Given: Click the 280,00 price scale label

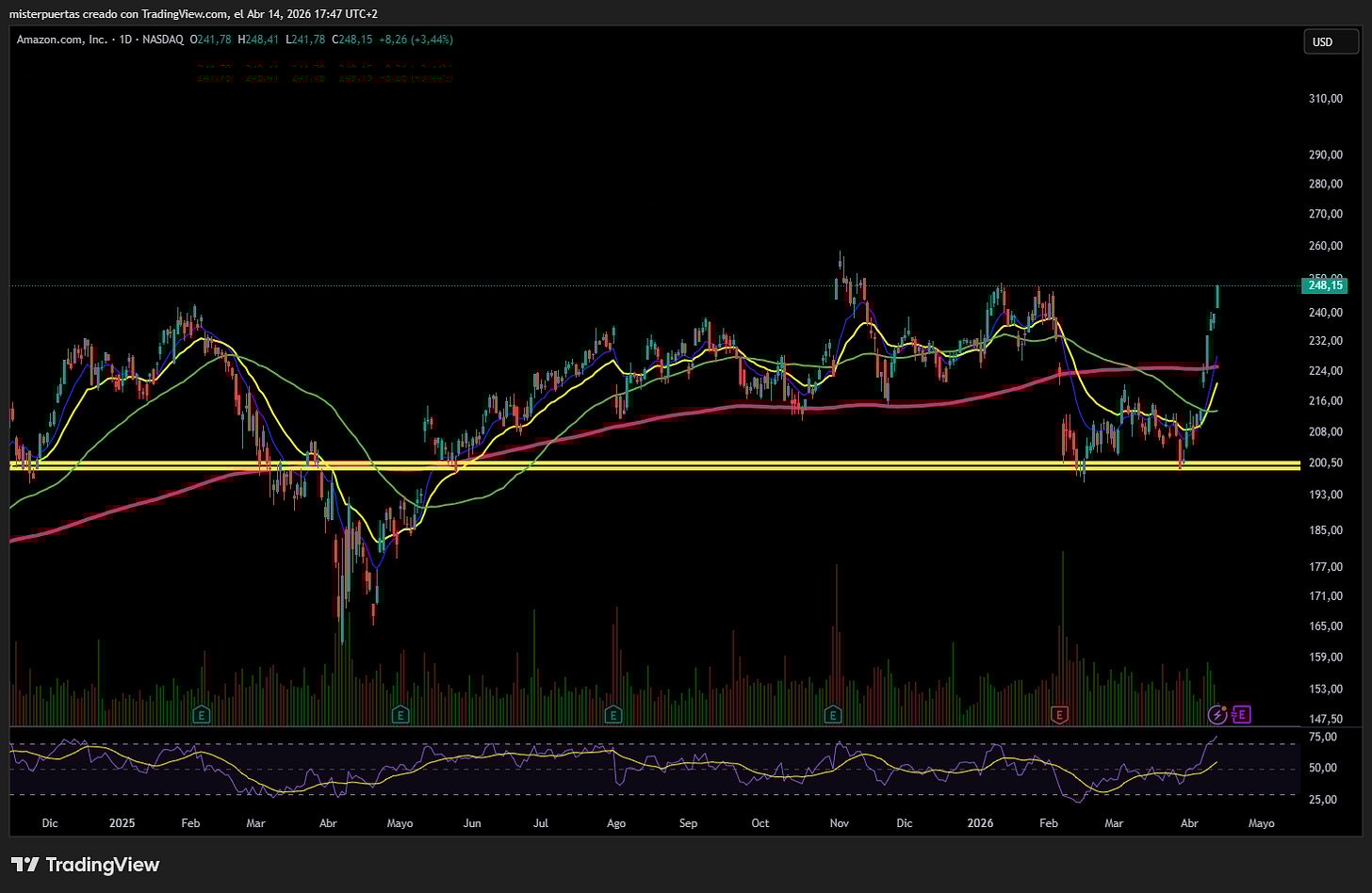Looking at the screenshot, I should 1326,185.
